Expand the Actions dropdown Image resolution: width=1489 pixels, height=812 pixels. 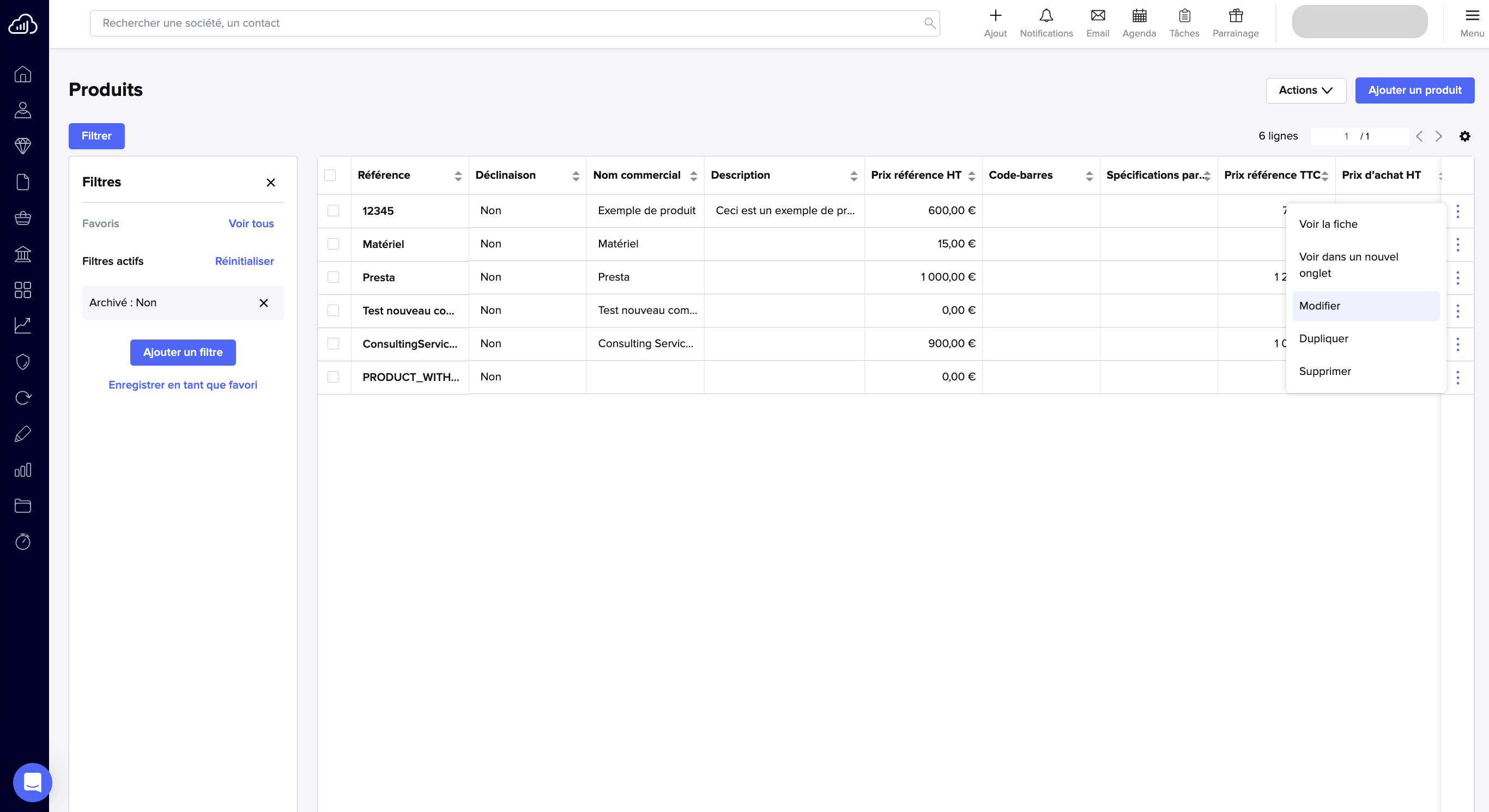(1305, 90)
